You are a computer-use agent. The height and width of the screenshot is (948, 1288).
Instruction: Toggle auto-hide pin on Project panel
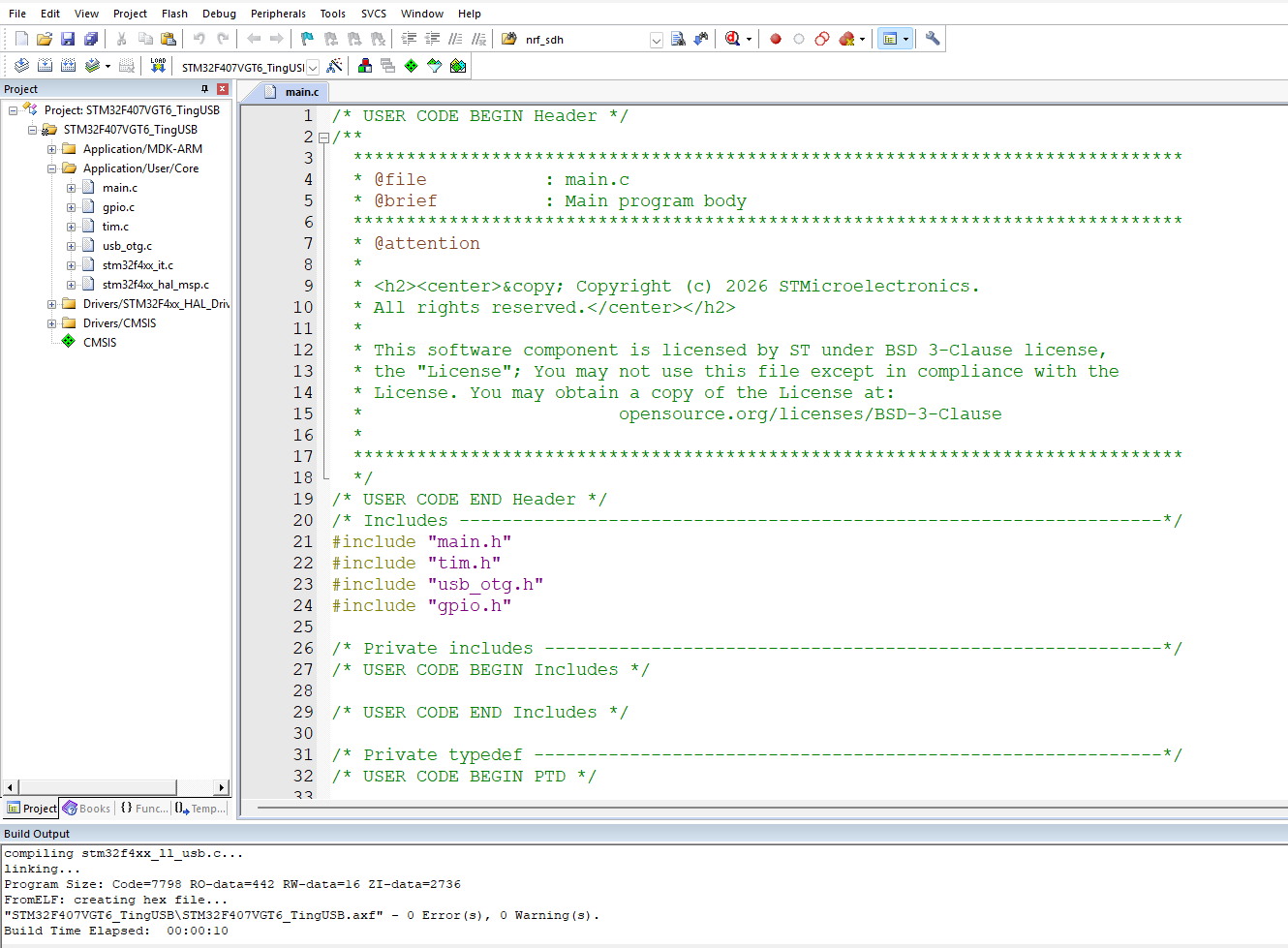[204, 89]
